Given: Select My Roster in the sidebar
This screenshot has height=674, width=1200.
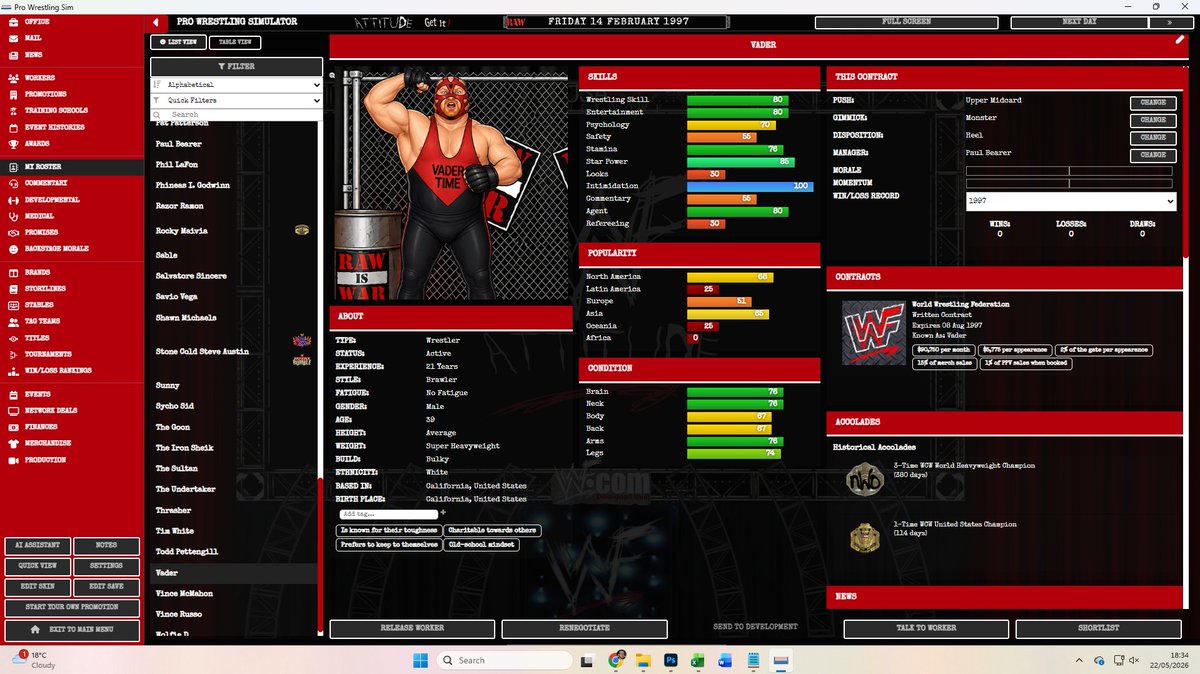Looking at the screenshot, I should pos(72,167).
